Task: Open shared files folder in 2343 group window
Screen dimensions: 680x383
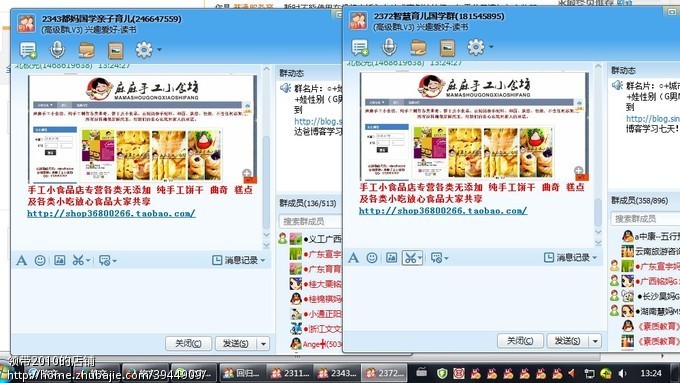Action: (87, 50)
